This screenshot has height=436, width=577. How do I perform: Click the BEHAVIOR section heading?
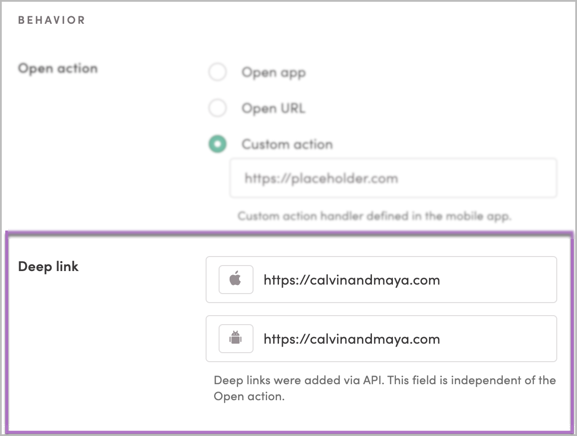tap(52, 20)
